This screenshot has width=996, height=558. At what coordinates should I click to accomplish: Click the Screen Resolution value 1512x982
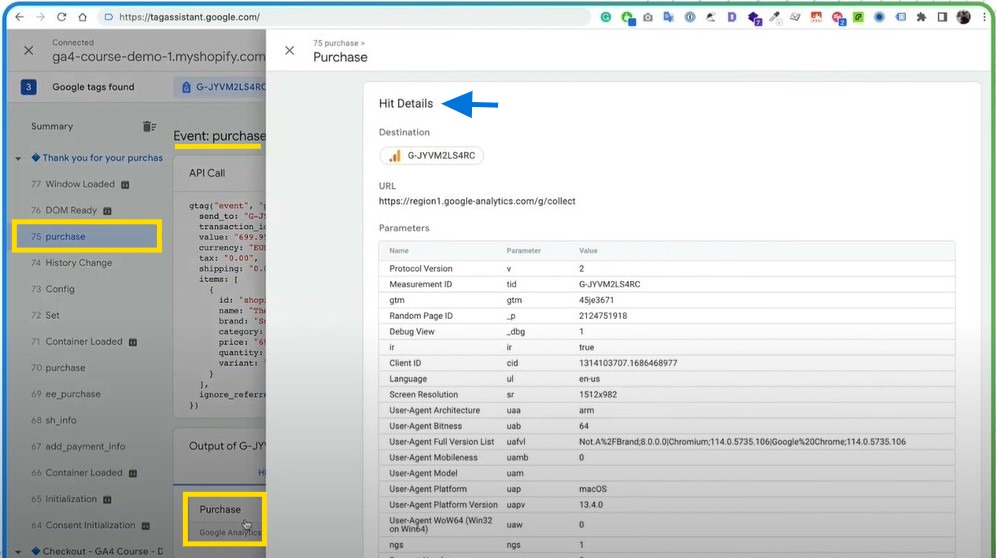(x=598, y=395)
